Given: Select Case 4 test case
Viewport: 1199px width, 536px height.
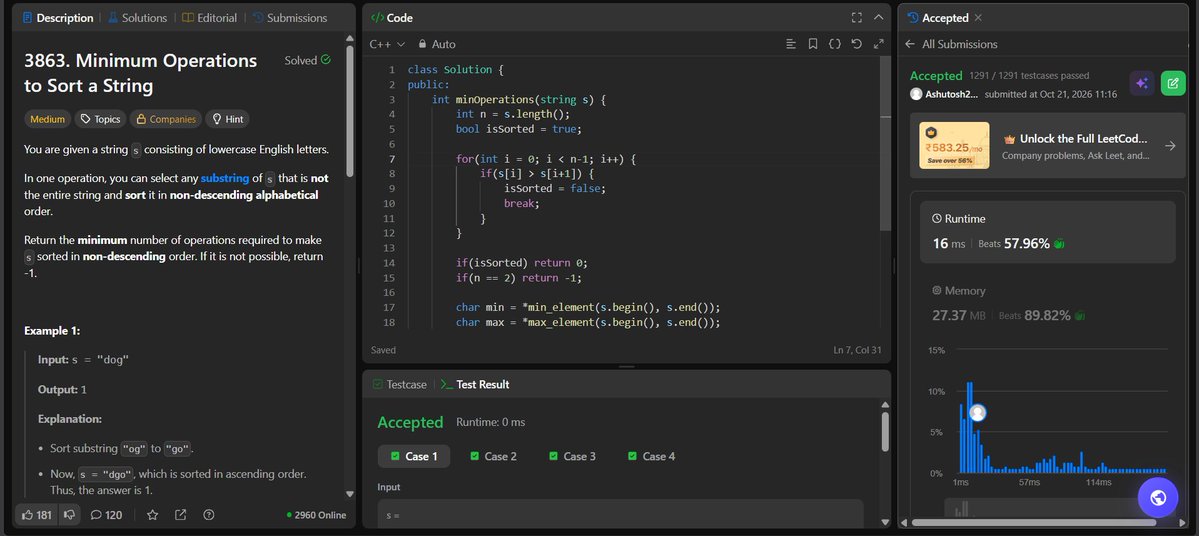Looking at the screenshot, I should click(x=651, y=456).
